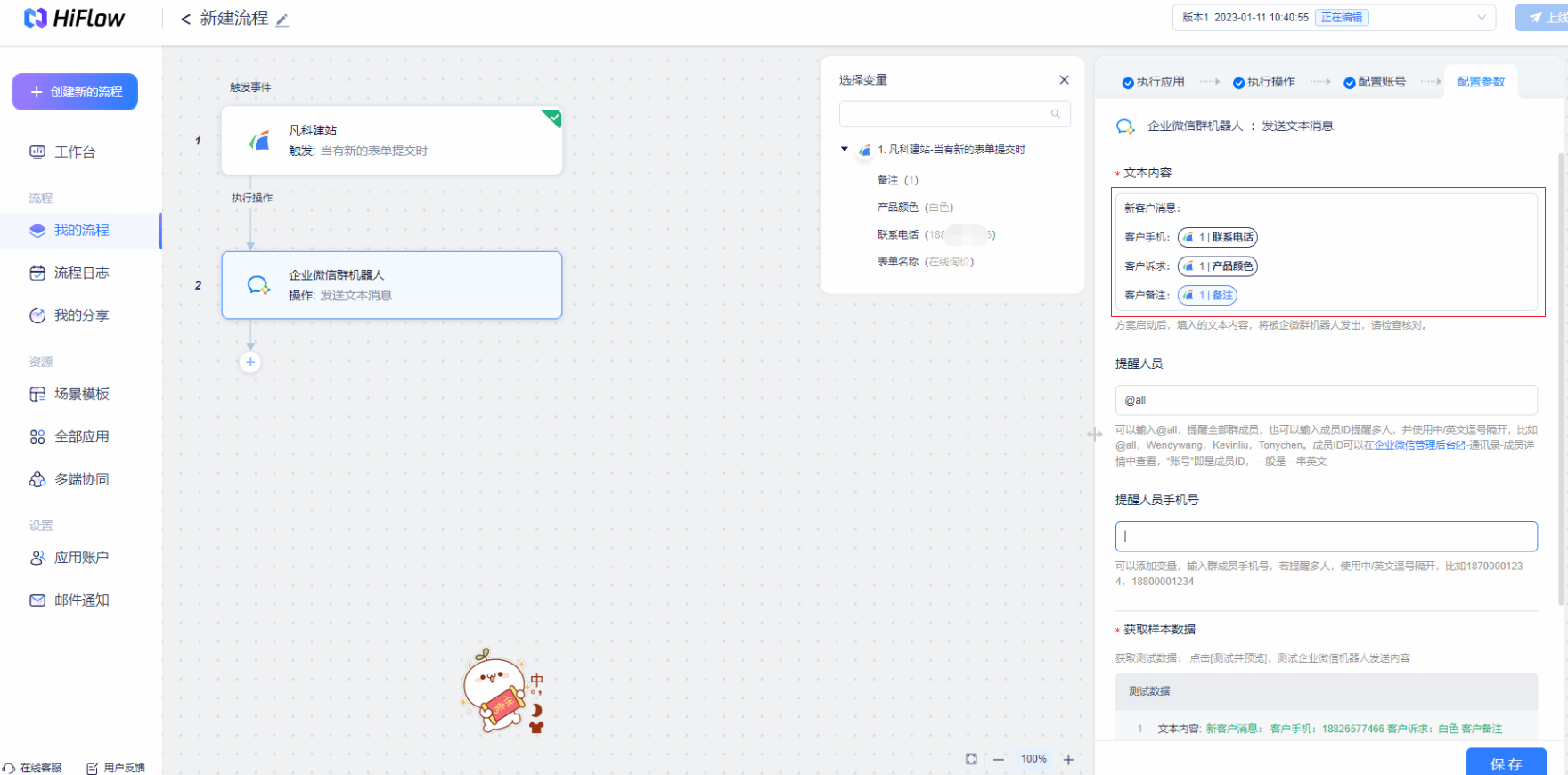Screen dimensions: 1568x775
Task: Open 全部应用 in the sidebar
Action: click(81, 436)
